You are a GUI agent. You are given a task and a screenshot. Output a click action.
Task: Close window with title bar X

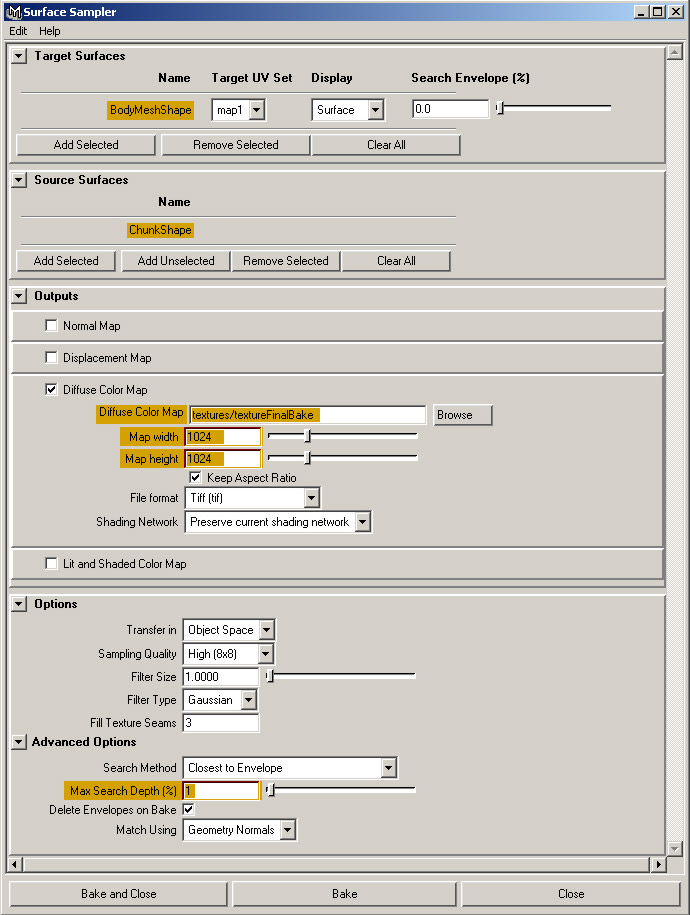tap(675, 12)
